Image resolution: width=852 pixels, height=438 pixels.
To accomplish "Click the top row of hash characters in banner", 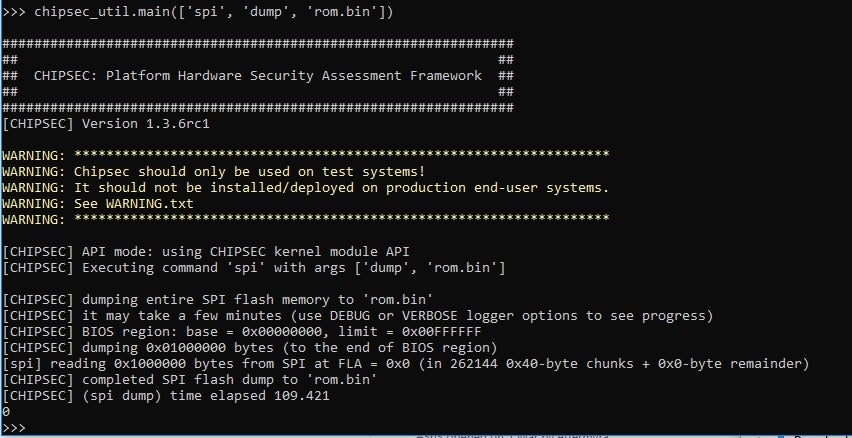I will coord(258,44).
